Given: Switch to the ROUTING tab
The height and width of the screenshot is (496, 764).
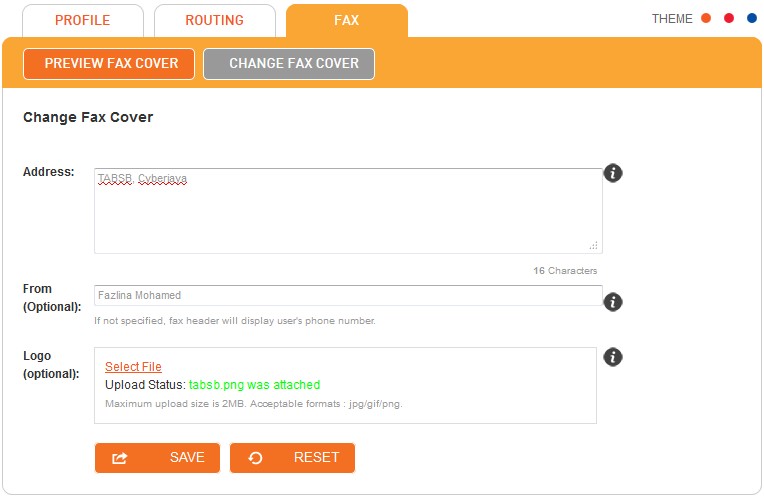Looking at the screenshot, I should 214,20.
